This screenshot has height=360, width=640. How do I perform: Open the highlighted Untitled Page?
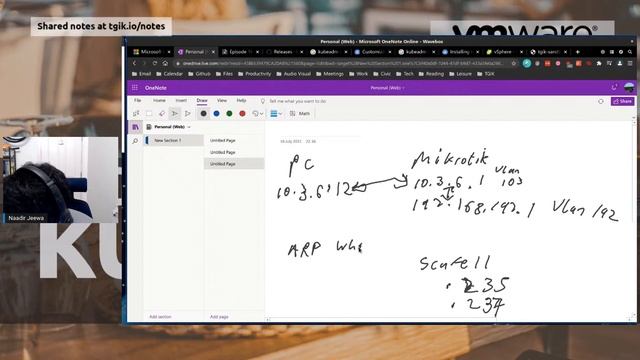coord(234,164)
